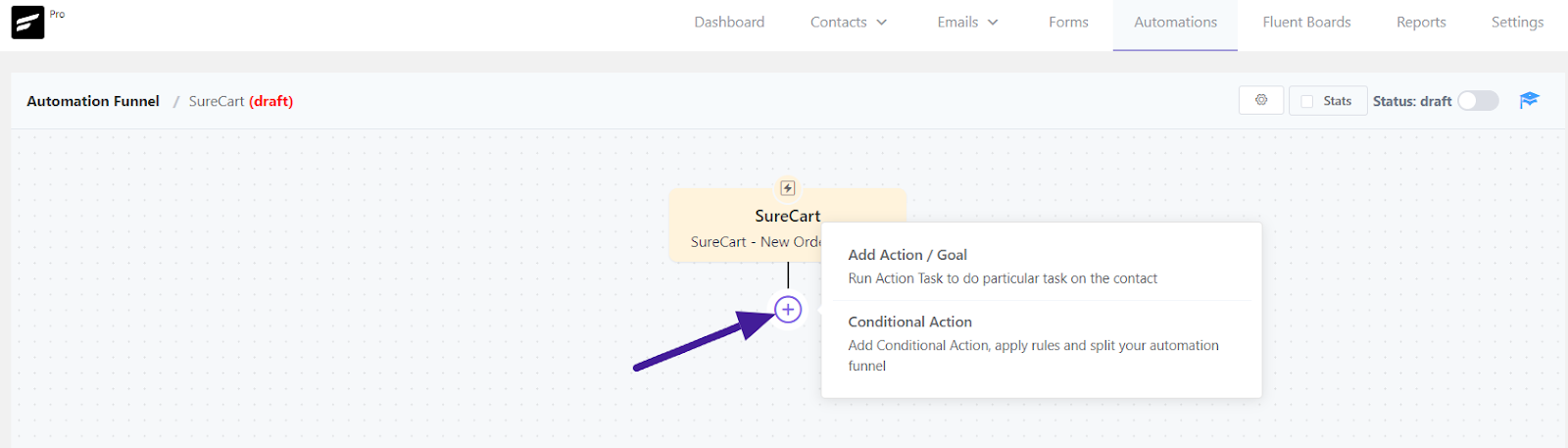
Task: Click Automation Funnel breadcrumb link
Action: (x=93, y=101)
